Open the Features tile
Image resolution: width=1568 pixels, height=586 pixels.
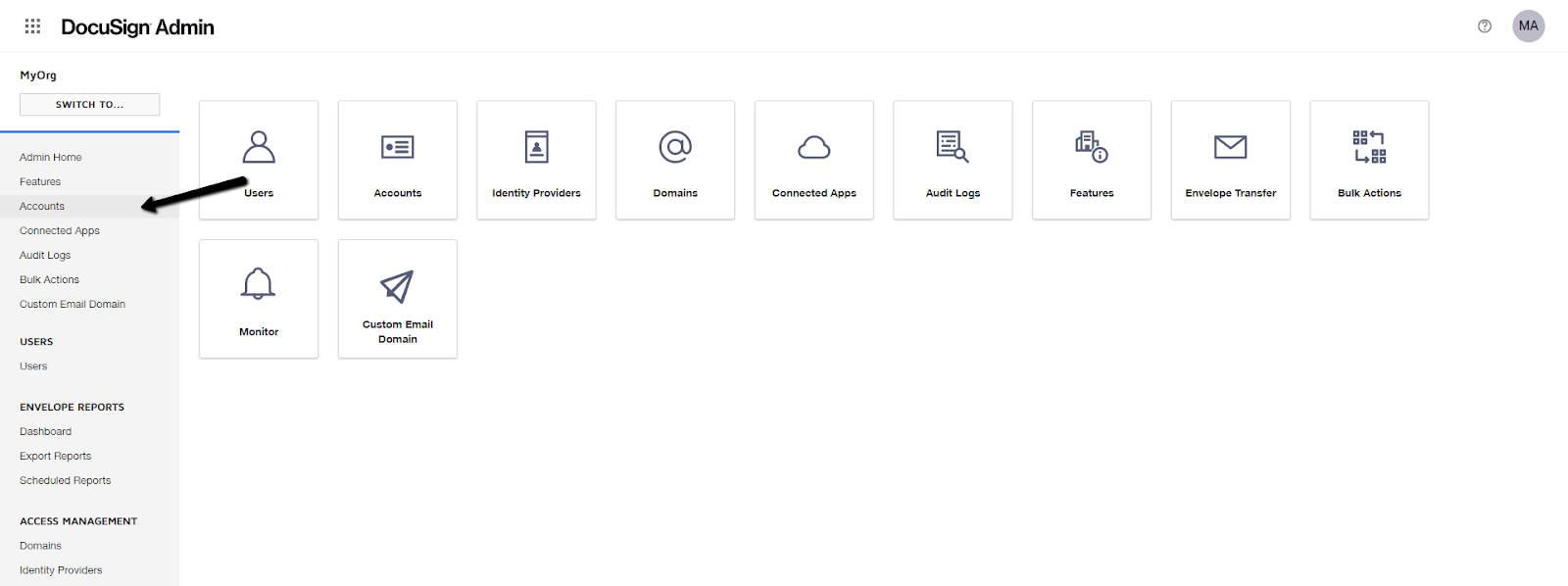1092,160
